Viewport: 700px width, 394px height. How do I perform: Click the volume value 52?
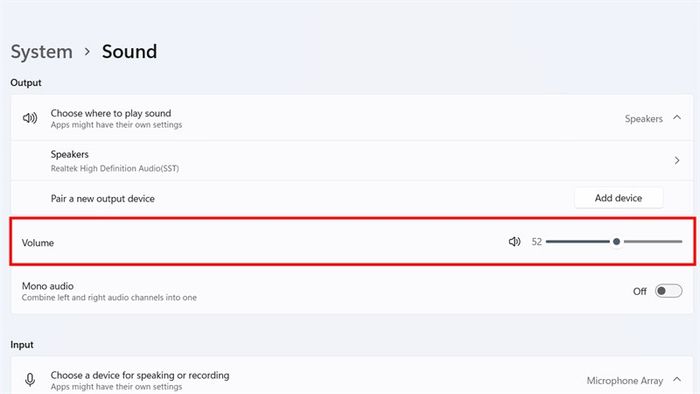tap(537, 242)
